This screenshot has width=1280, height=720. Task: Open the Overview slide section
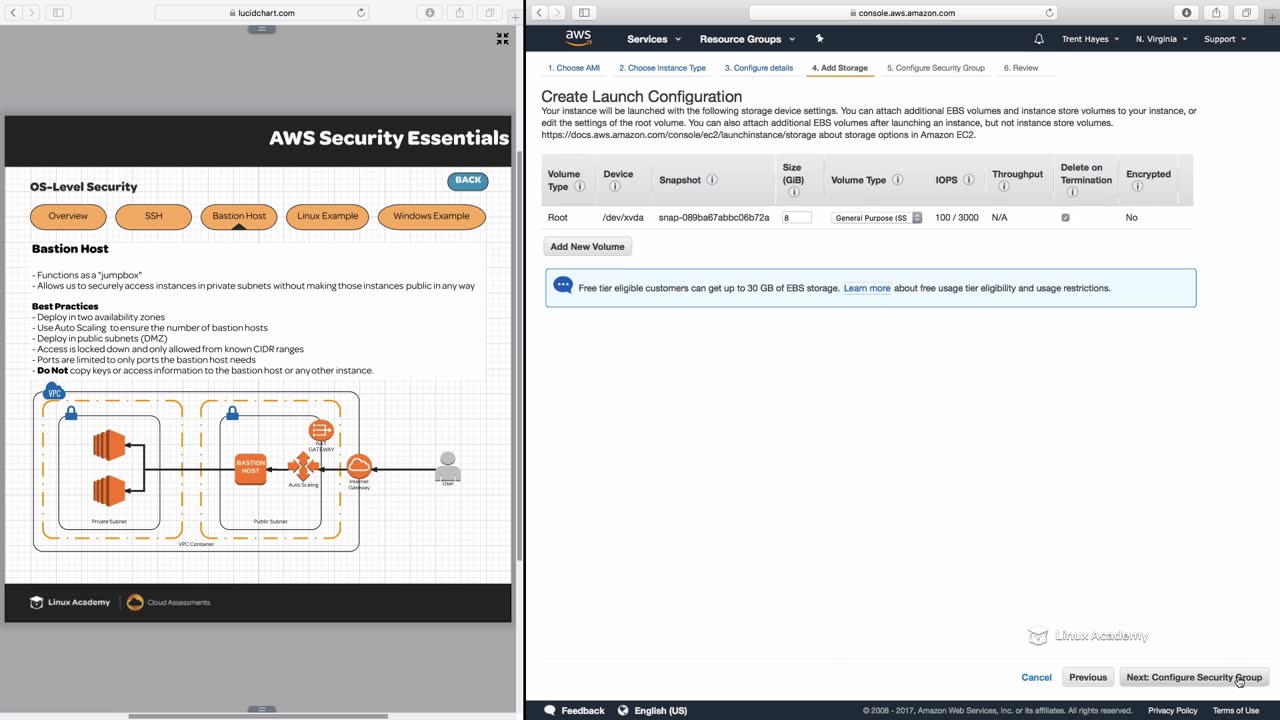pos(68,216)
